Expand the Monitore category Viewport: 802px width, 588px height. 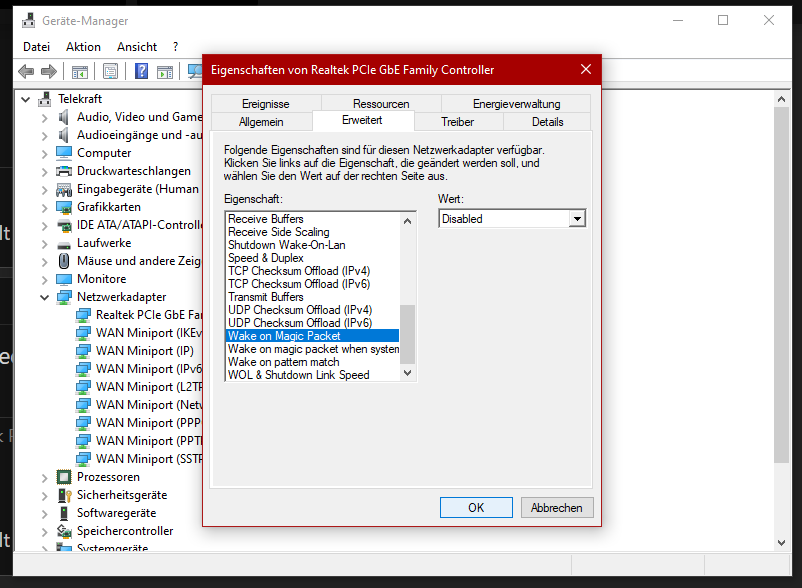coord(44,280)
